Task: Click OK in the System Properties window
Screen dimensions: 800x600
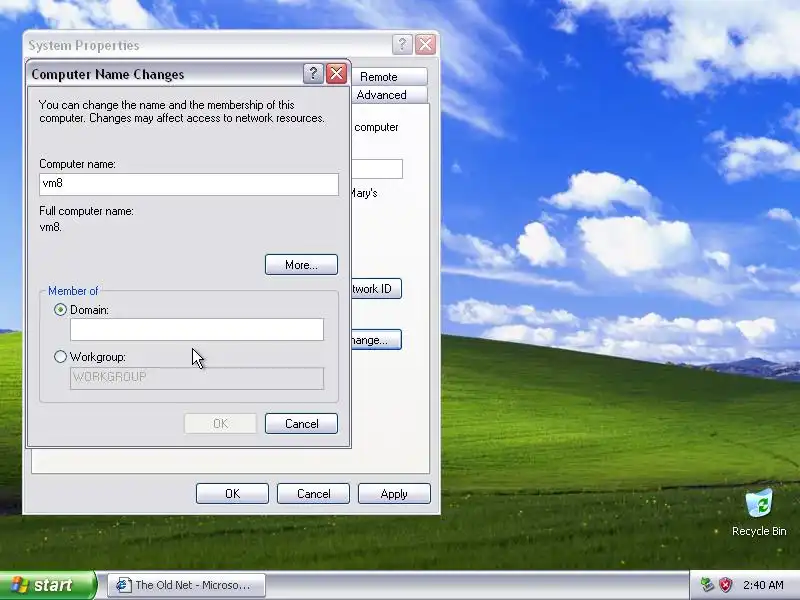Action: click(232, 493)
